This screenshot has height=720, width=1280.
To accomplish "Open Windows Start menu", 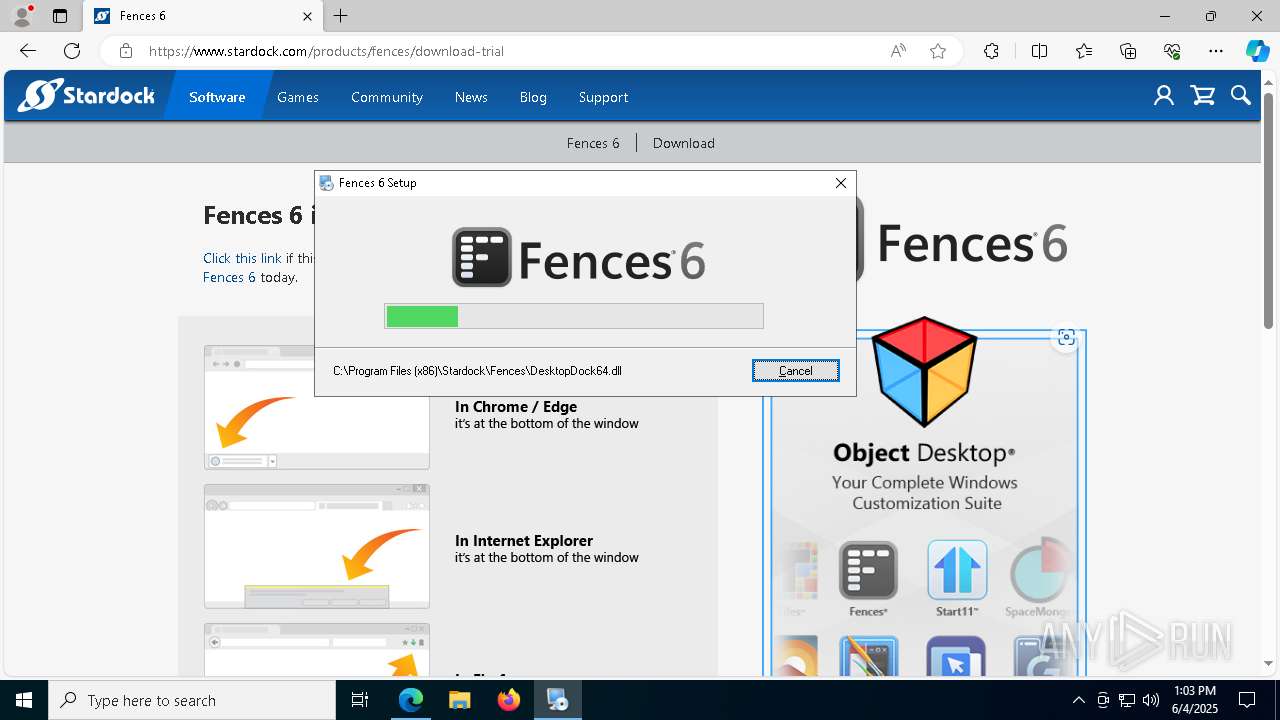I will 24,700.
